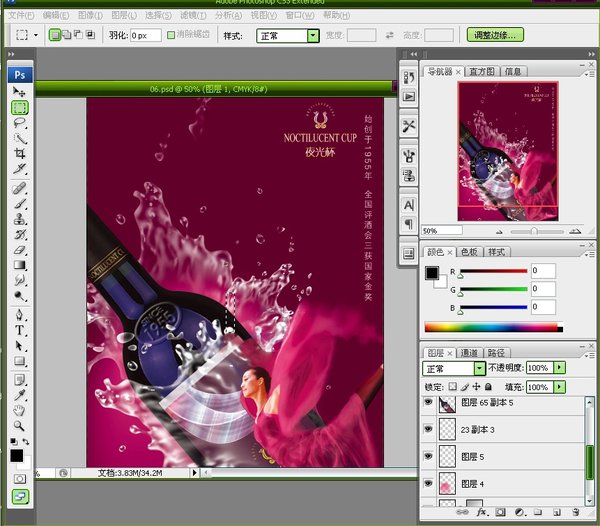
Task: Select the Pen tool
Action: pyautogui.click(x=19, y=315)
